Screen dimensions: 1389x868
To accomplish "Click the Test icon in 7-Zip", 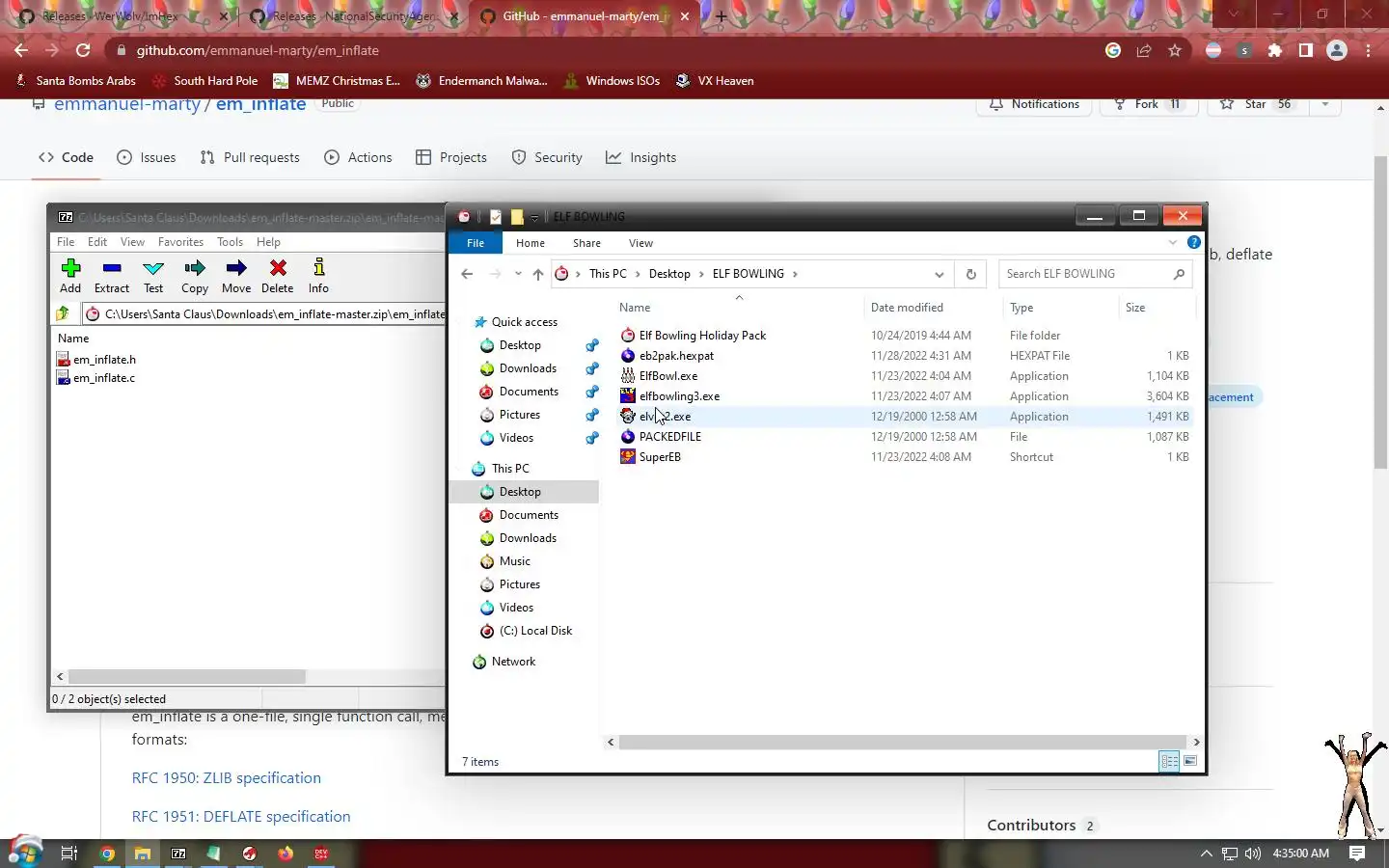I will [153, 276].
